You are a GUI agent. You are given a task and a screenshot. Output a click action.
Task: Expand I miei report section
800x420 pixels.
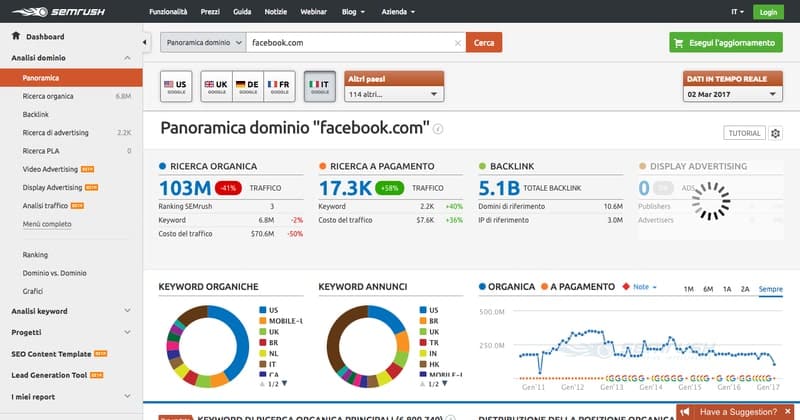[71, 397]
